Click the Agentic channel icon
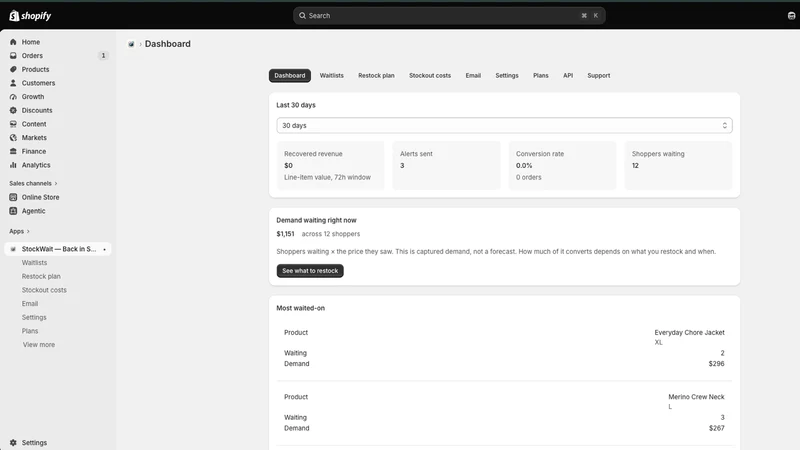The width and height of the screenshot is (800, 450). (13, 211)
